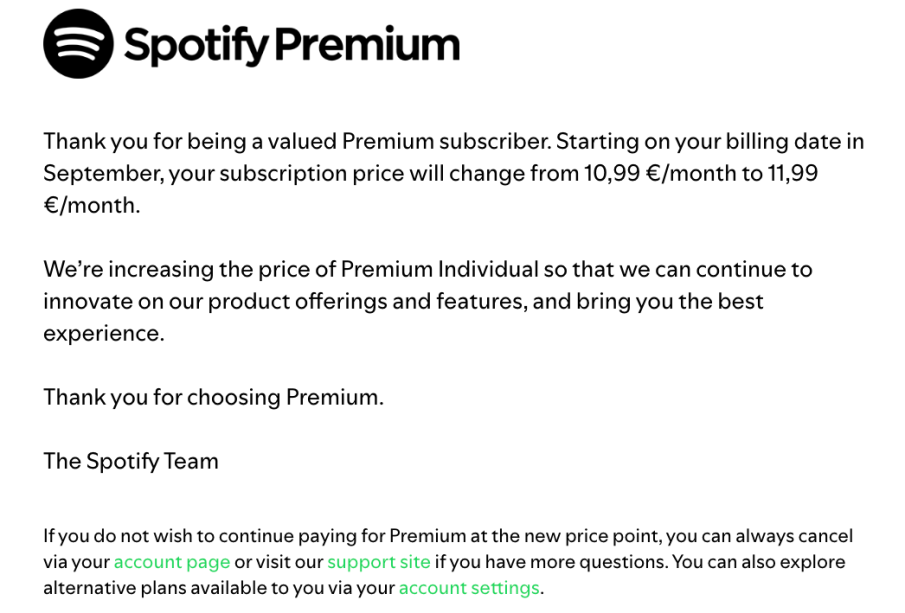Open the account settings link
The width and height of the screenshot is (905, 613).
click(468, 588)
